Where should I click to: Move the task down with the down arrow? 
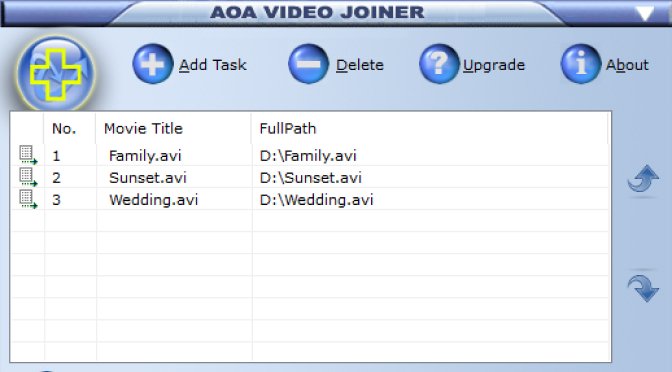[643, 288]
